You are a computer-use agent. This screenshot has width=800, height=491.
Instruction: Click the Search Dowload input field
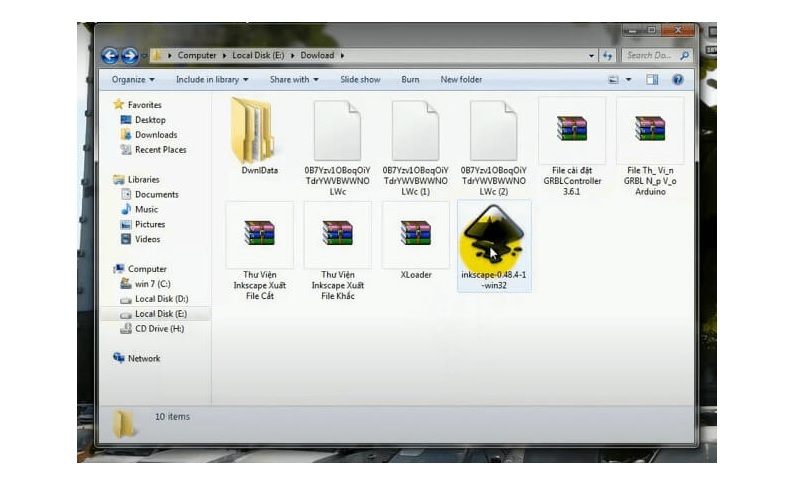coord(652,56)
